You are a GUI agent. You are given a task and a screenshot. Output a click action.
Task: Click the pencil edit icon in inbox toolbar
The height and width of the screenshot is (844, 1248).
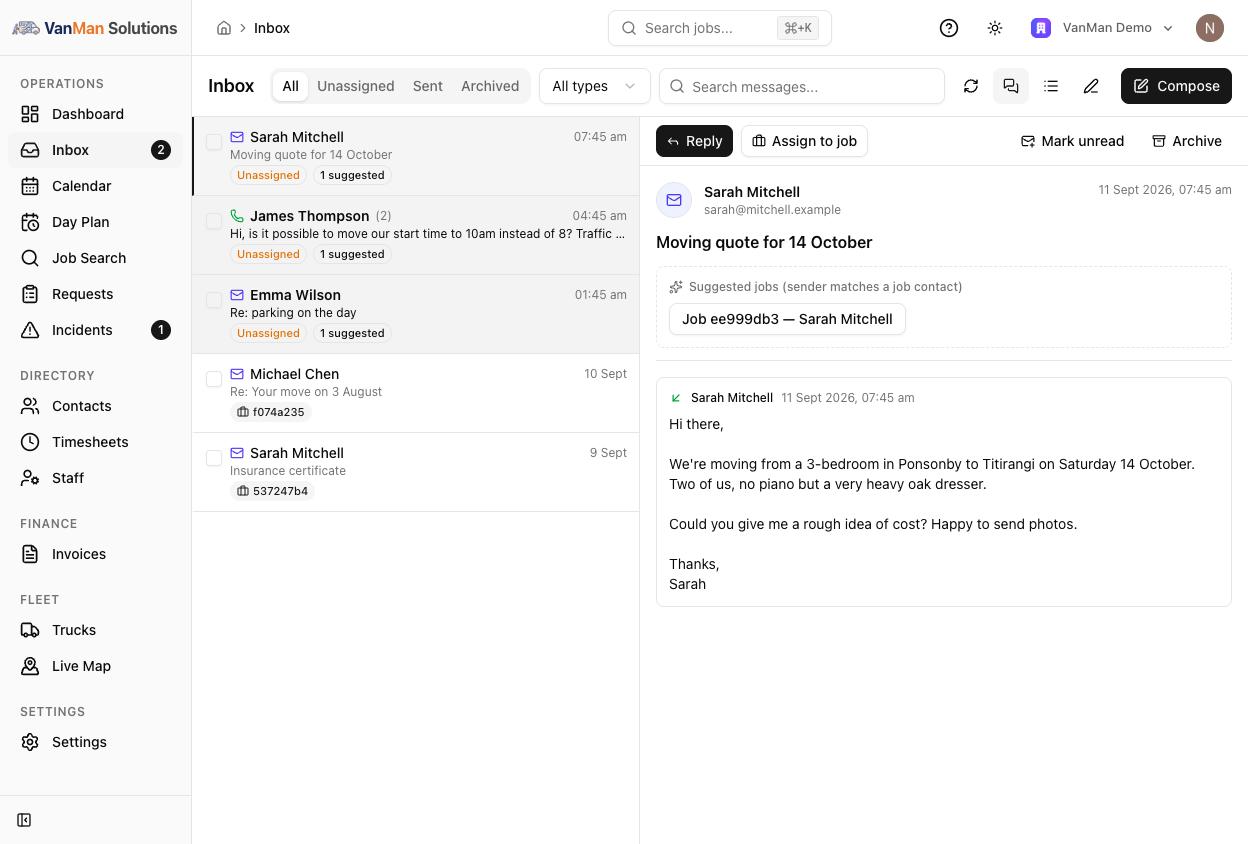click(x=1091, y=86)
